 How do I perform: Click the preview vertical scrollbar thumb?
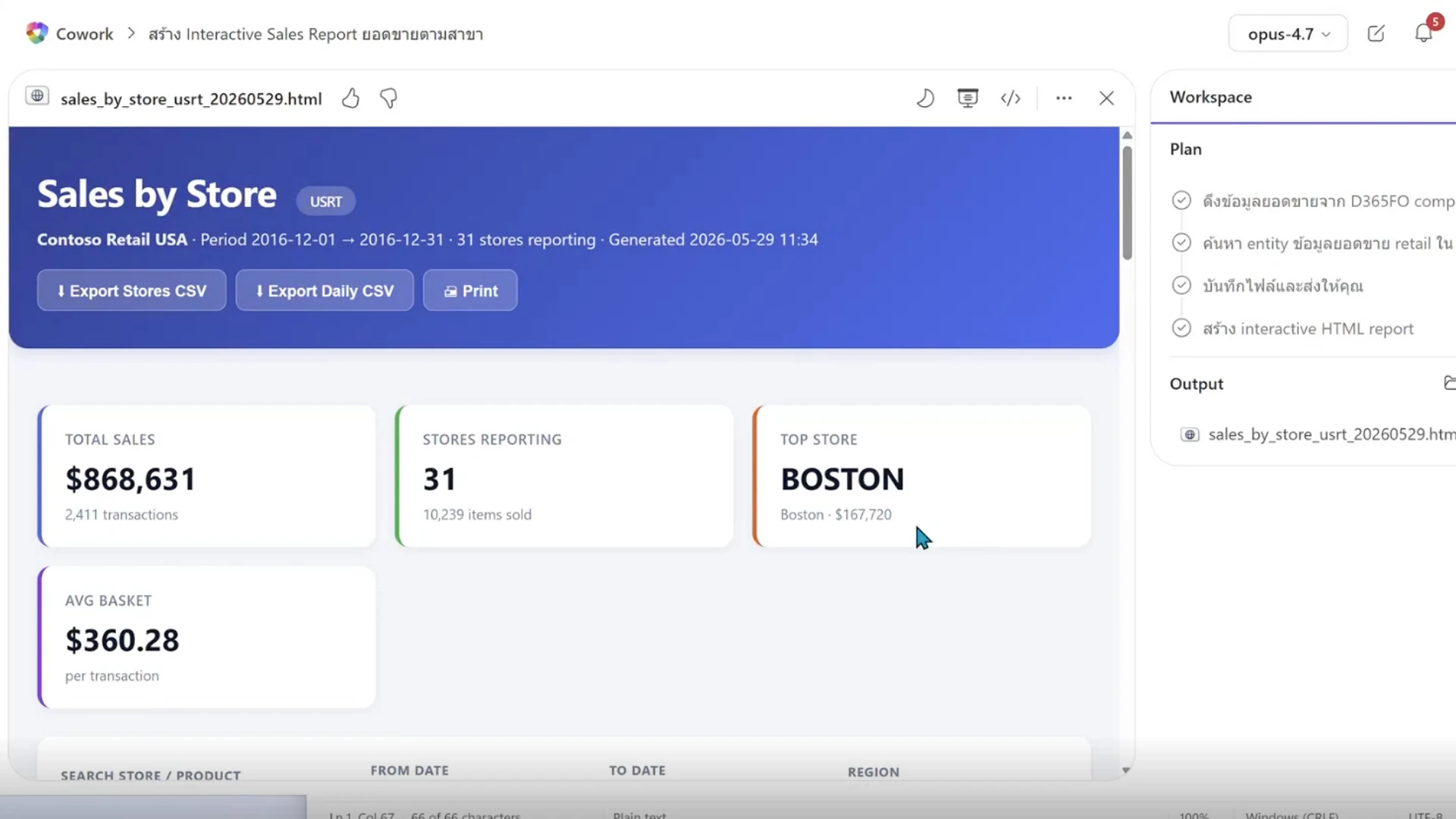click(1127, 202)
